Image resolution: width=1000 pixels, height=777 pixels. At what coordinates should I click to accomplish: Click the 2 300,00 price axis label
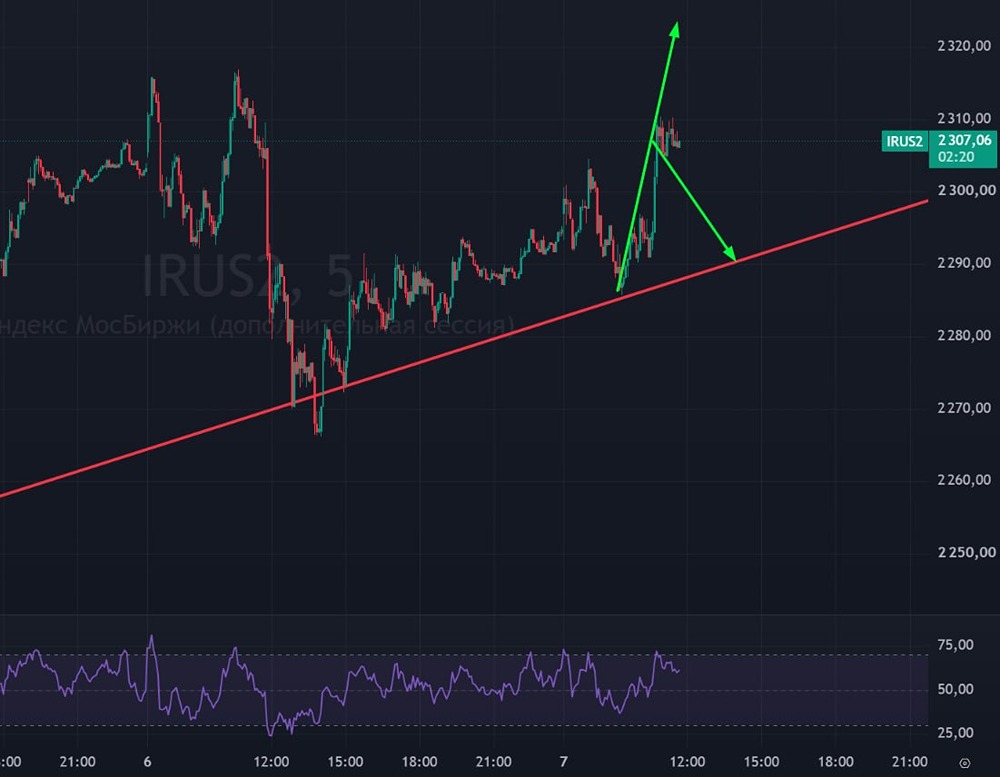[x=966, y=190]
